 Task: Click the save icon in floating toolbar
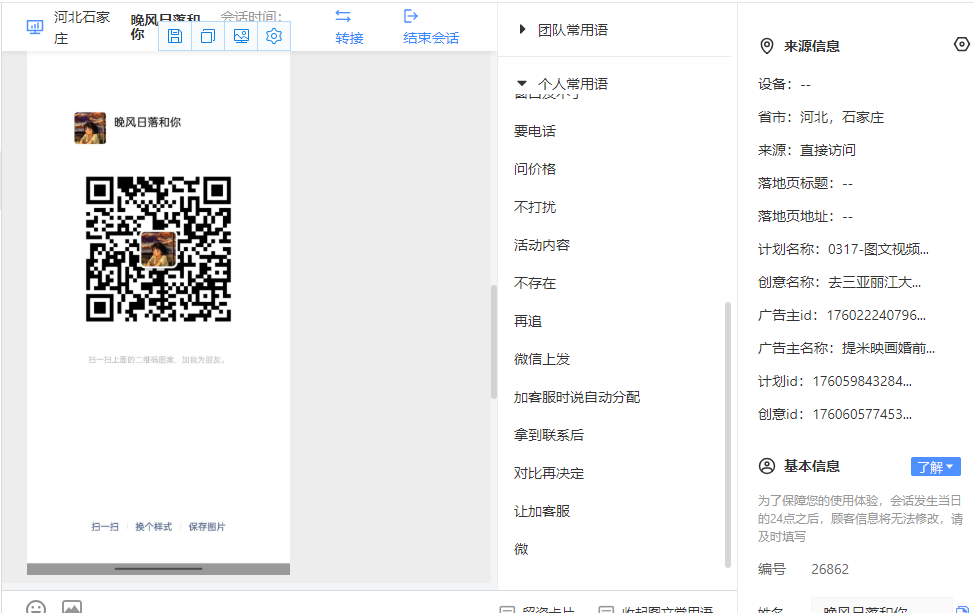point(175,36)
